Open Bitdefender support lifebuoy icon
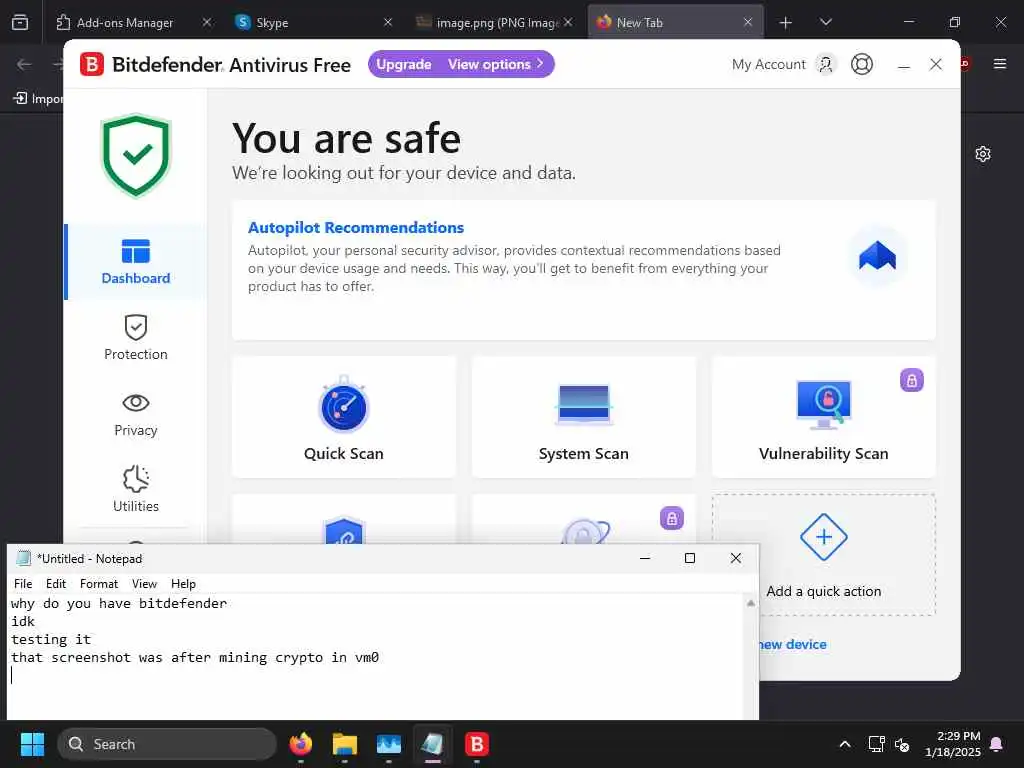 [861, 64]
